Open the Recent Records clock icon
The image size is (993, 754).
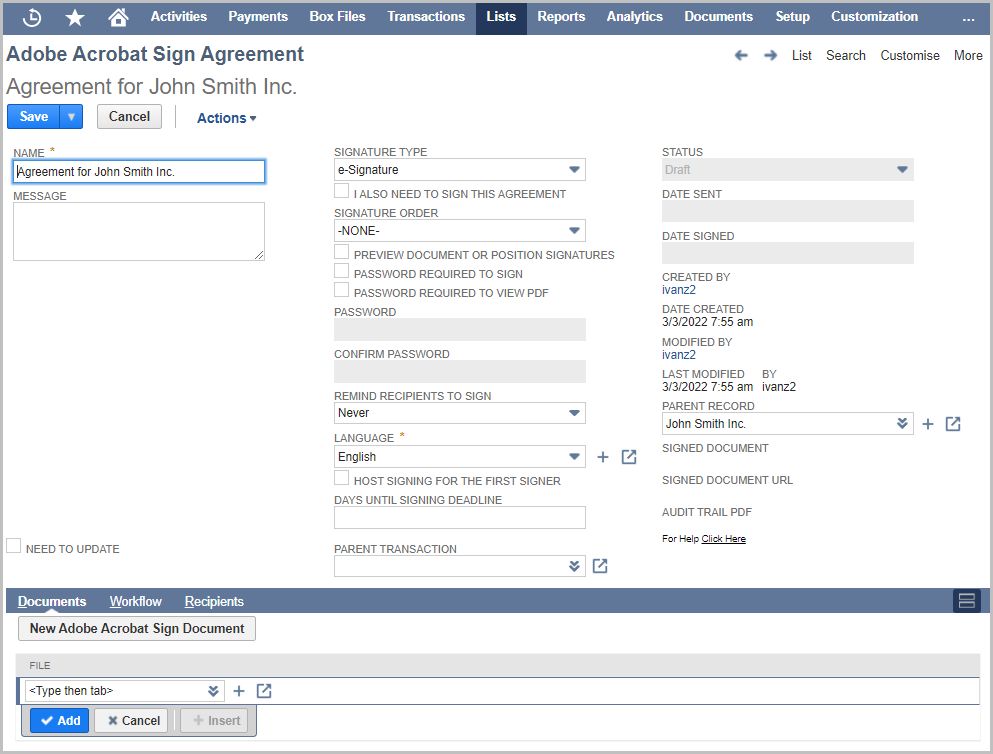point(32,18)
